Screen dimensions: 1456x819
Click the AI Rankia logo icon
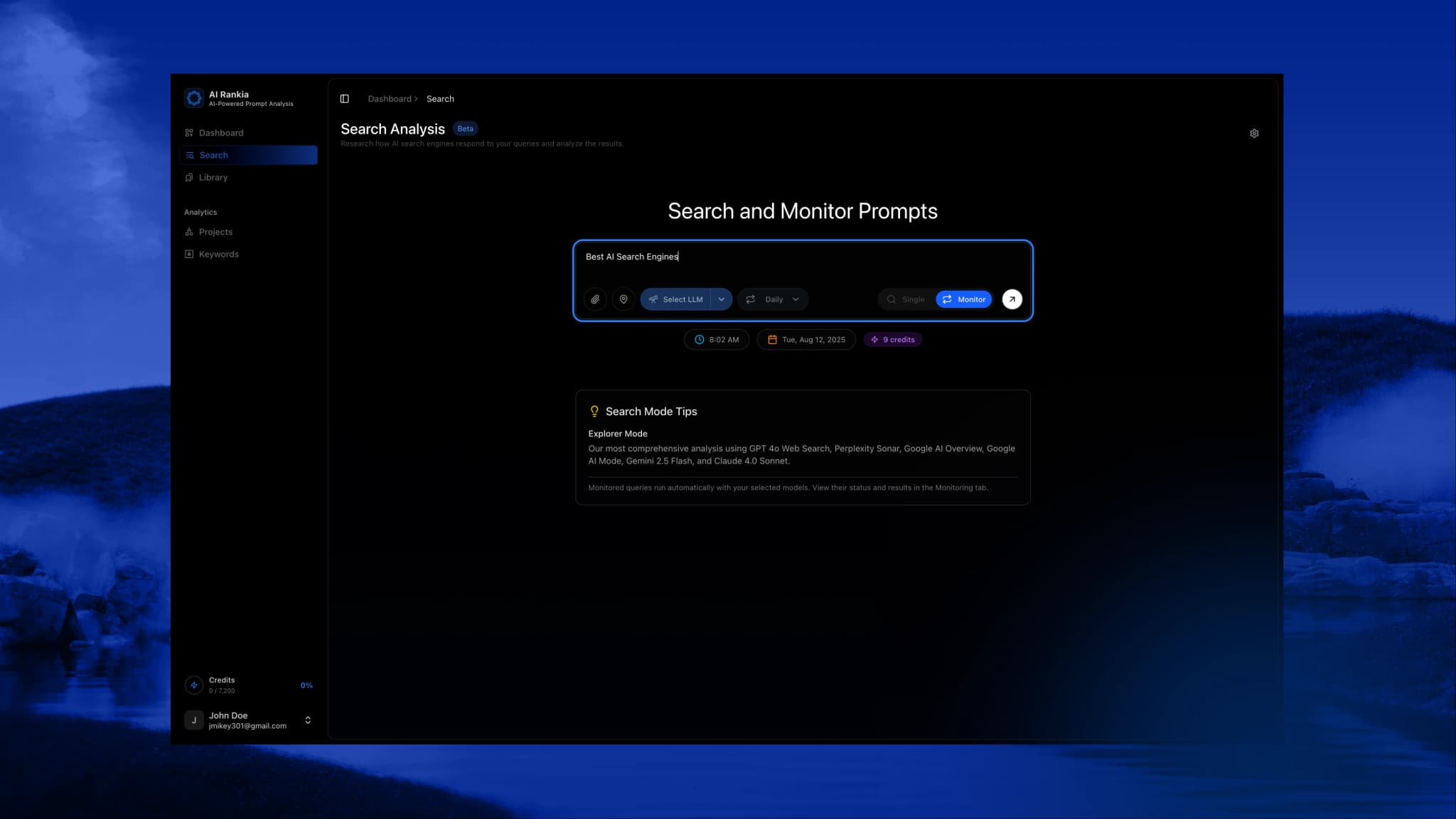tap(194, 97)
